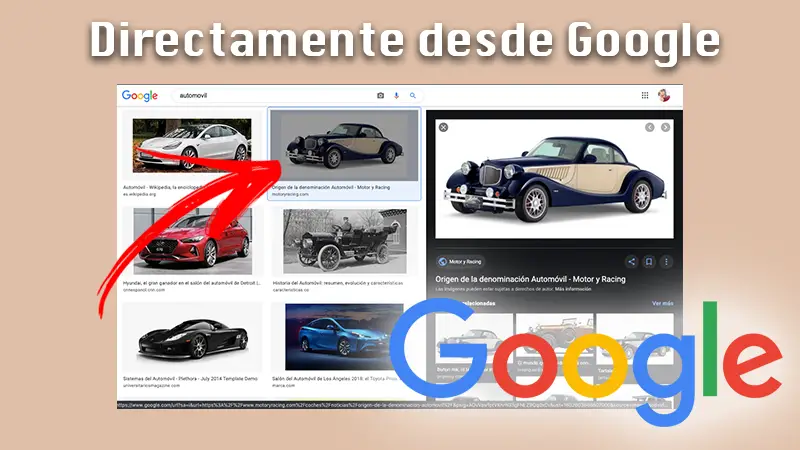Viewport: 800px width, 450px height.
Task: Go to previous image in preview
Action: pyautogui.click(x=649, y=128)
